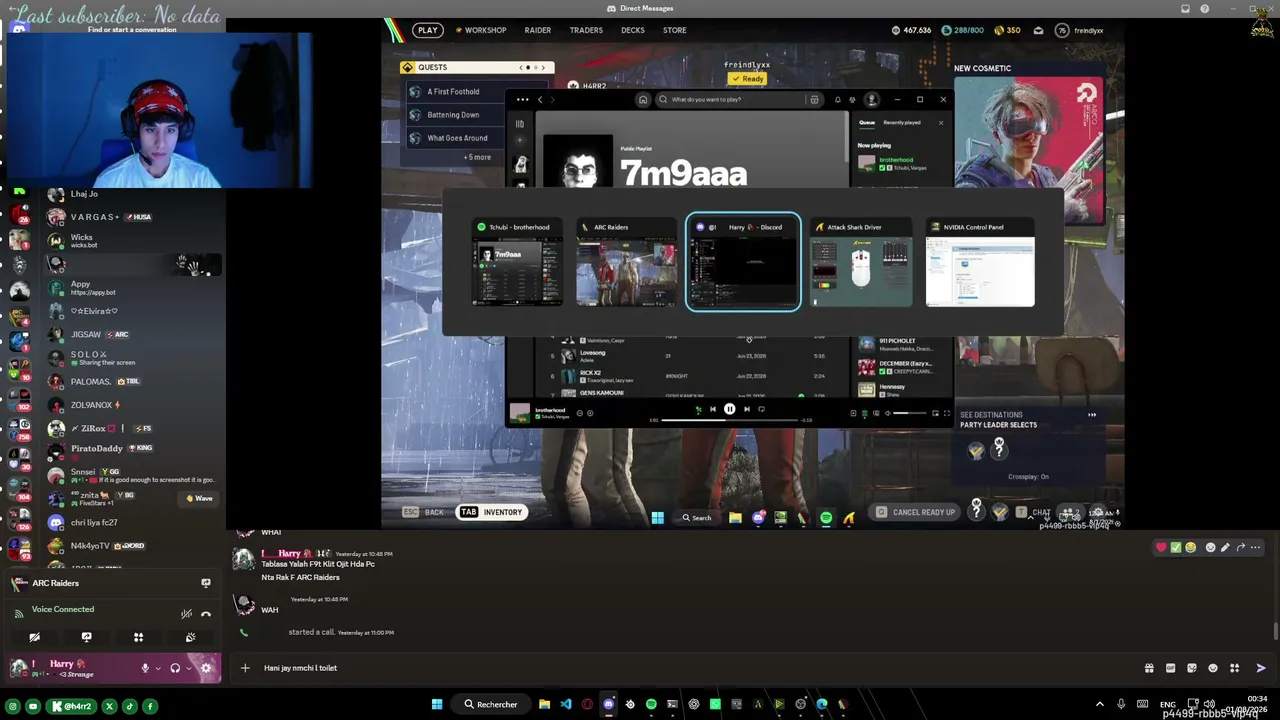Skip to the next Spotify track

tap(746, 409)
